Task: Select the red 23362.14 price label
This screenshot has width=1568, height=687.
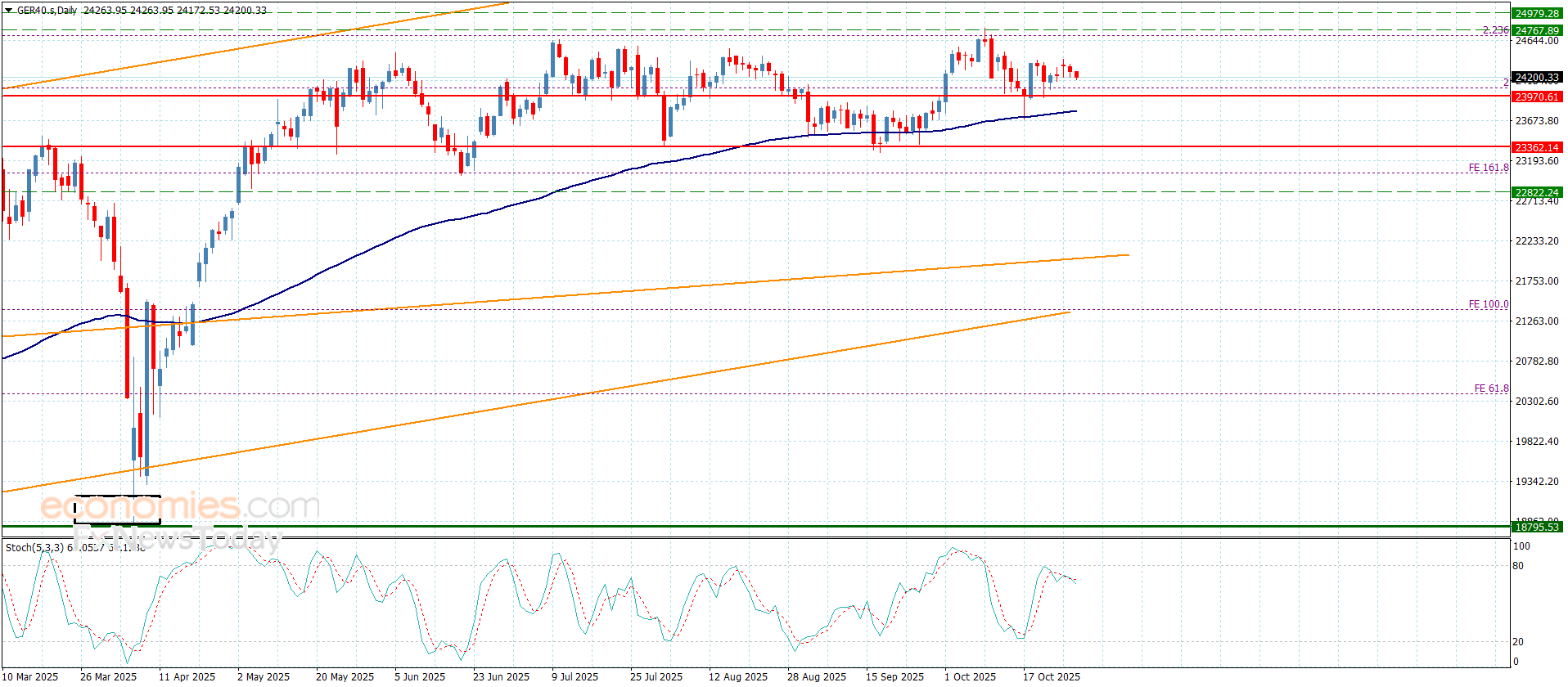Action: (x=1536, y=147)
